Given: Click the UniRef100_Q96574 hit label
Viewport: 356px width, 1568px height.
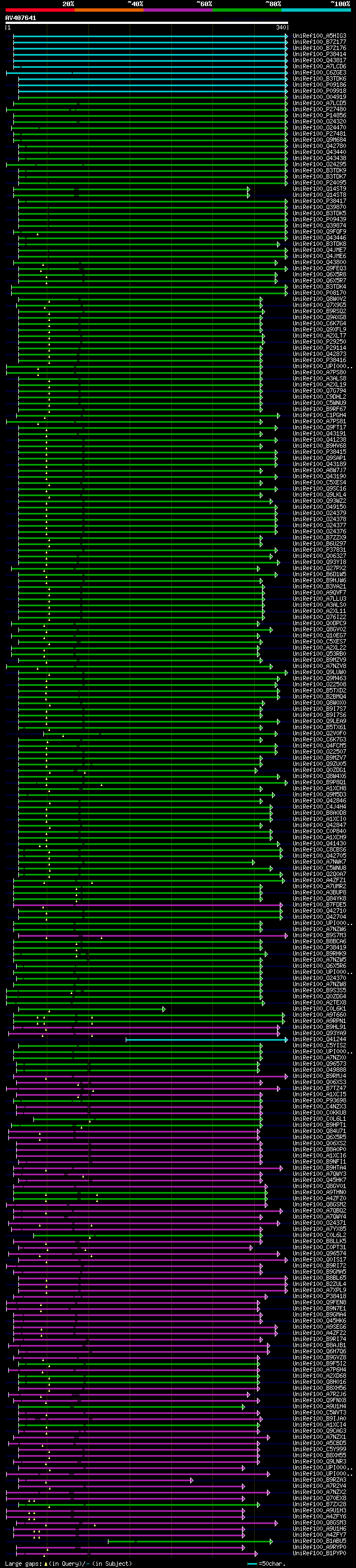Looking at the screenshot, I should click(319, 1254).
